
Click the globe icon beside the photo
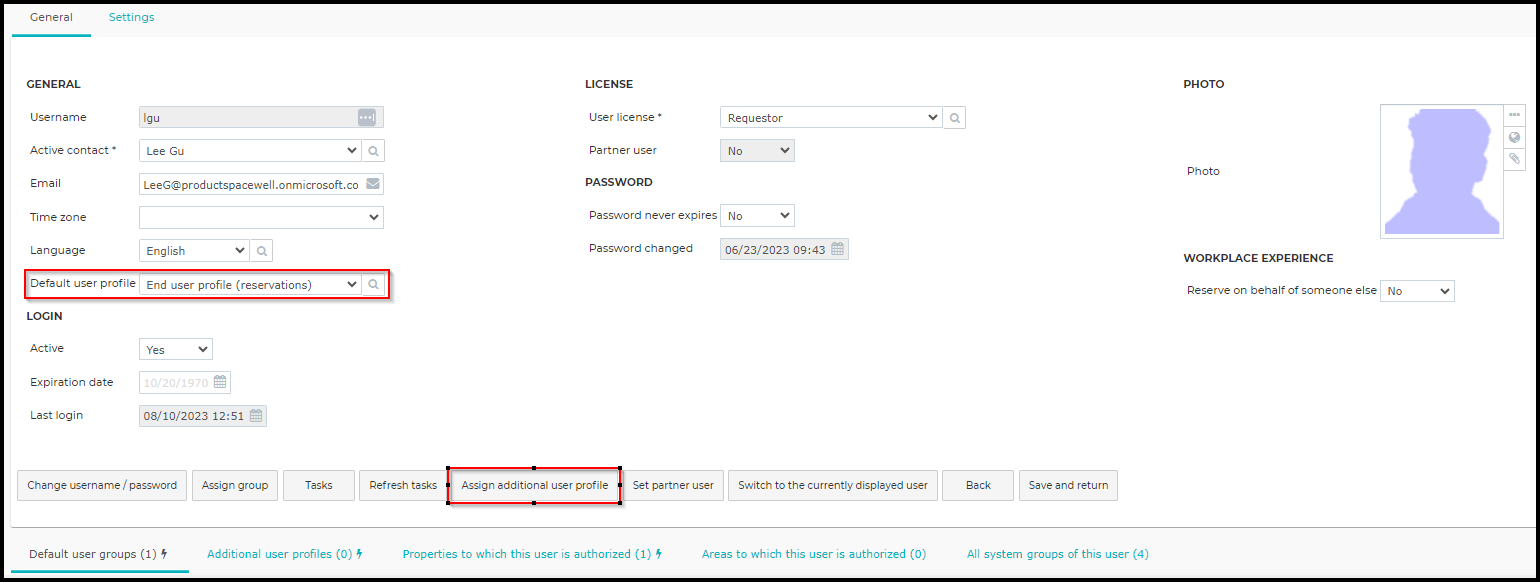(x=1514, y=137)
